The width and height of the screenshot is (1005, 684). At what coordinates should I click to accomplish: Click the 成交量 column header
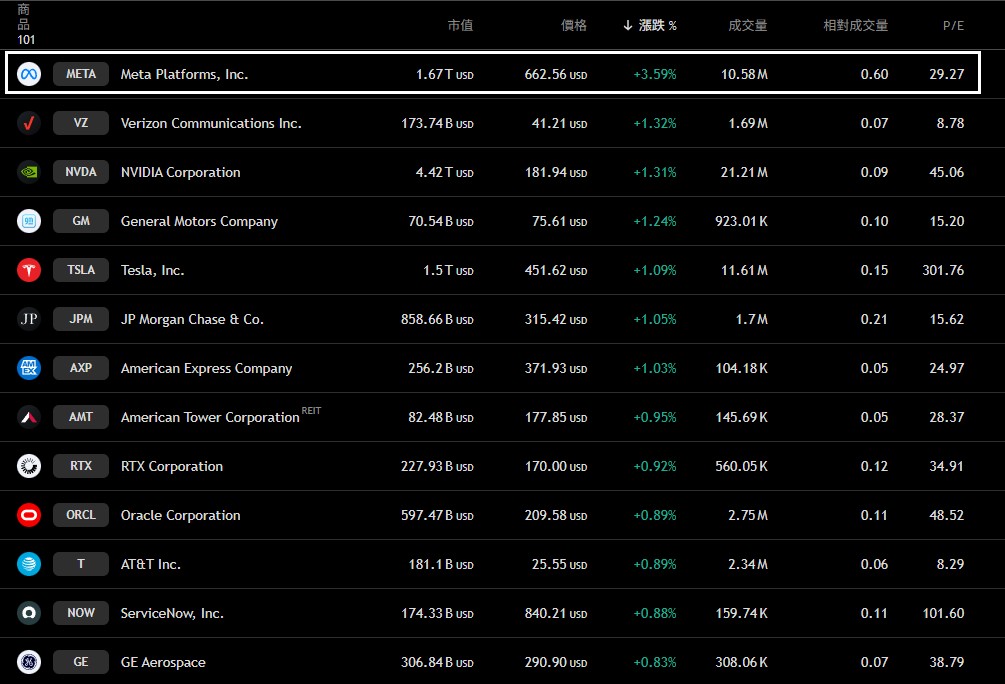(747, 25)
